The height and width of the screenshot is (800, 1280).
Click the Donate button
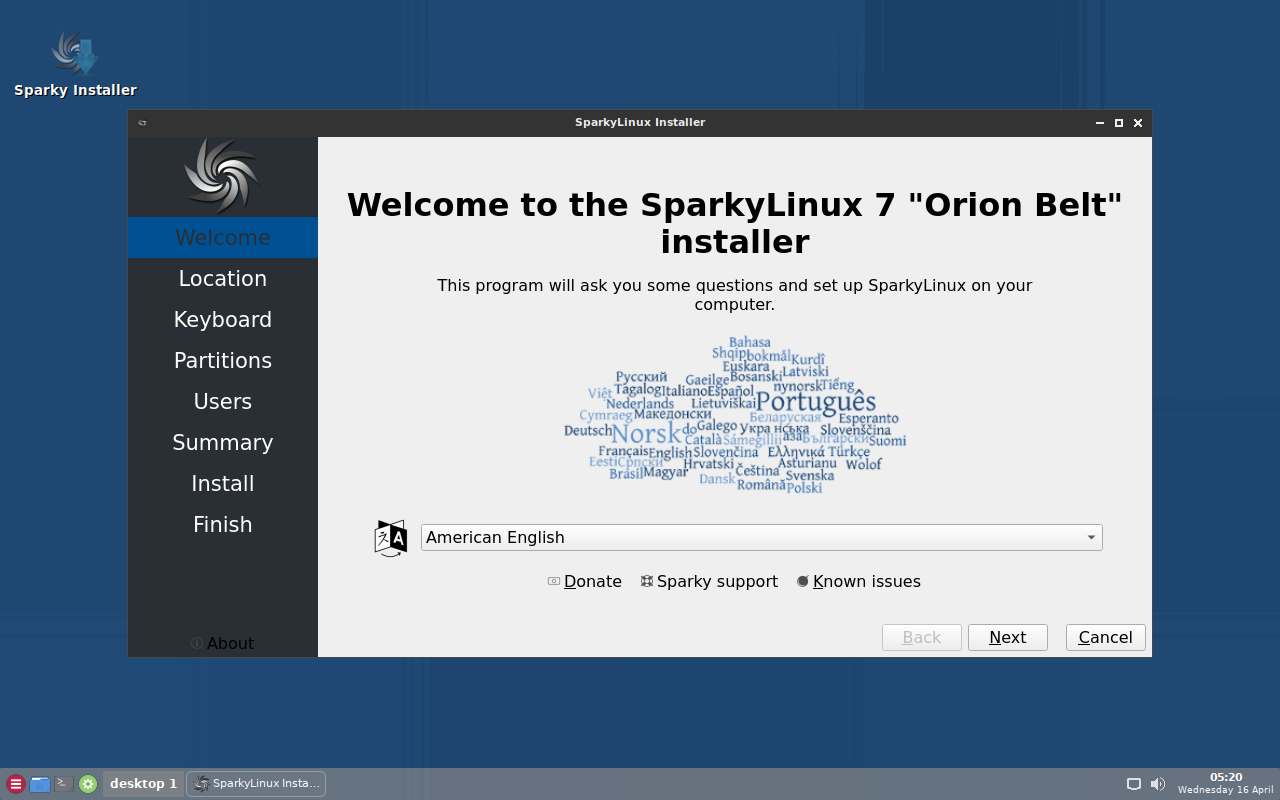click(x=585, y=582)
